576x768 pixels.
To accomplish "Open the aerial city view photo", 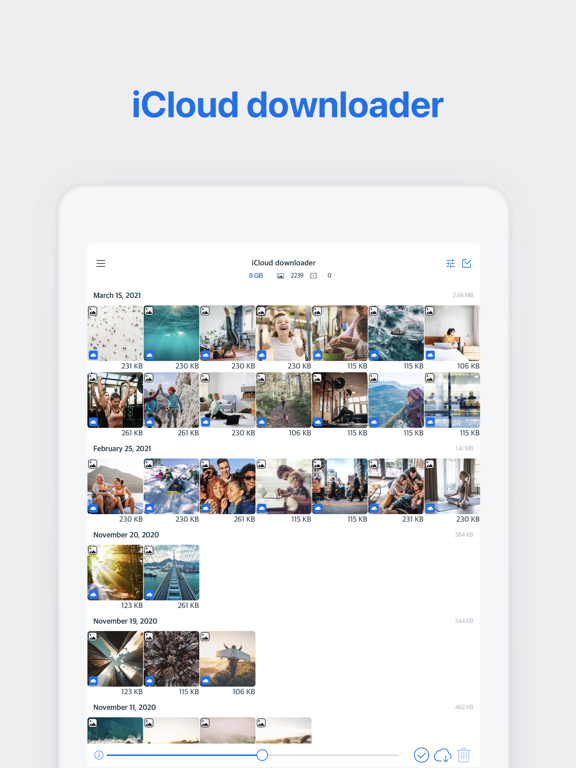I will (x=171, y=659).
